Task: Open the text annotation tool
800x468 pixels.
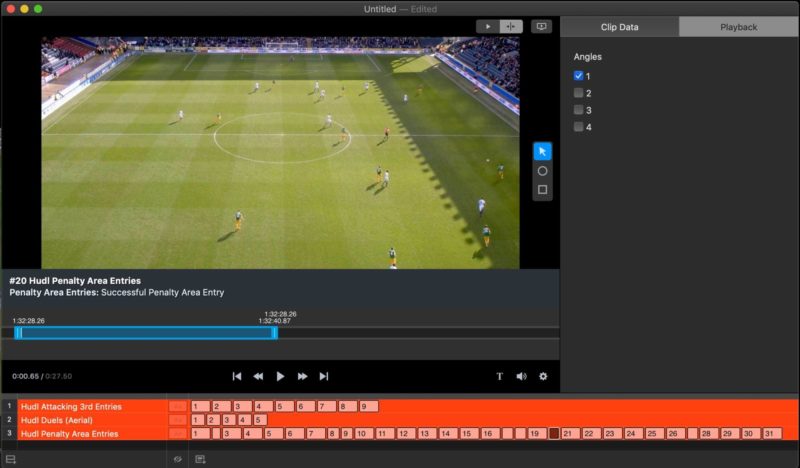Action: [499, 376]
